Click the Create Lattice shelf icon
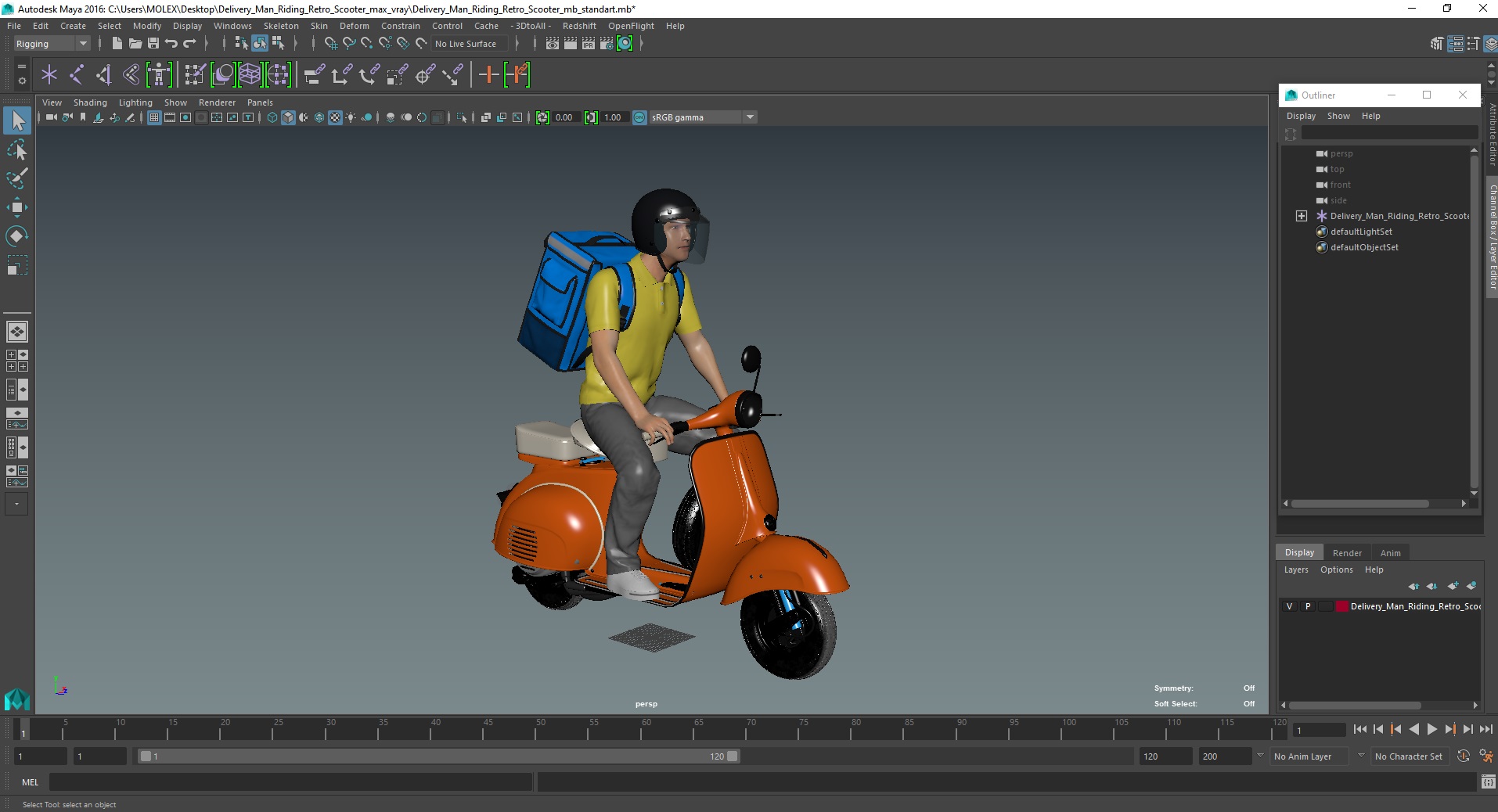The width and height of the screenshot is (1498, 812). click(250, 74)
